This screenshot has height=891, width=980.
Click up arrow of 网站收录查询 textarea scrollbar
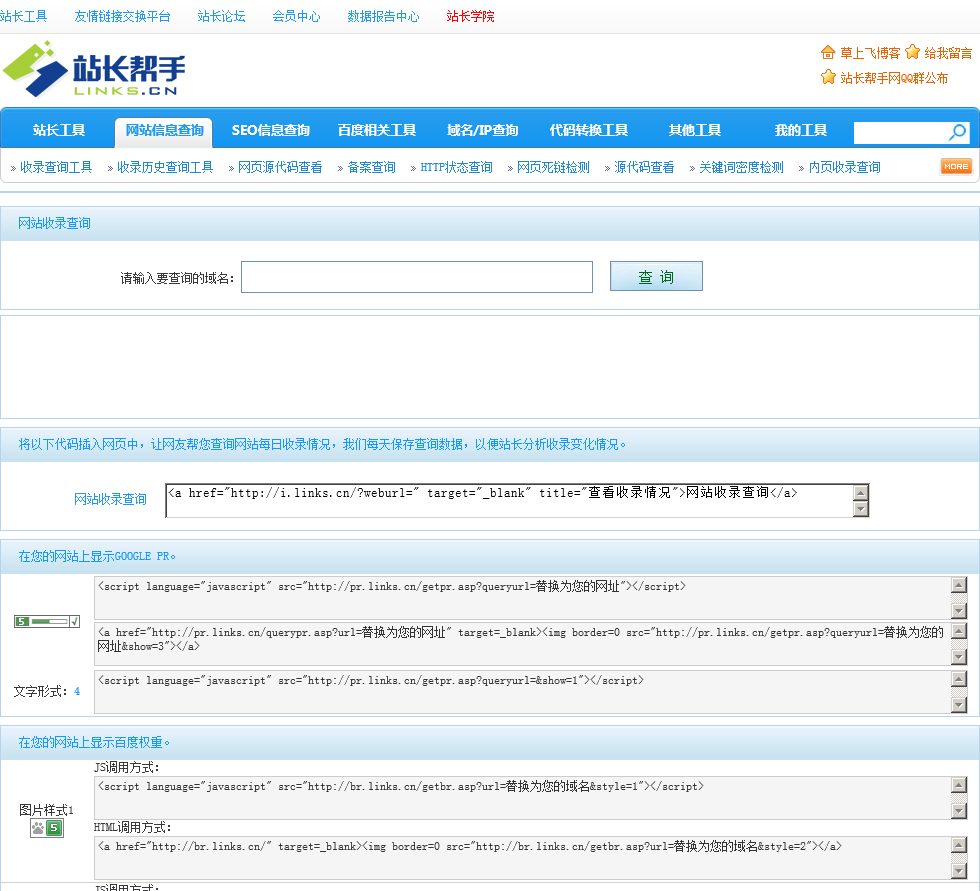click(861, 492)
